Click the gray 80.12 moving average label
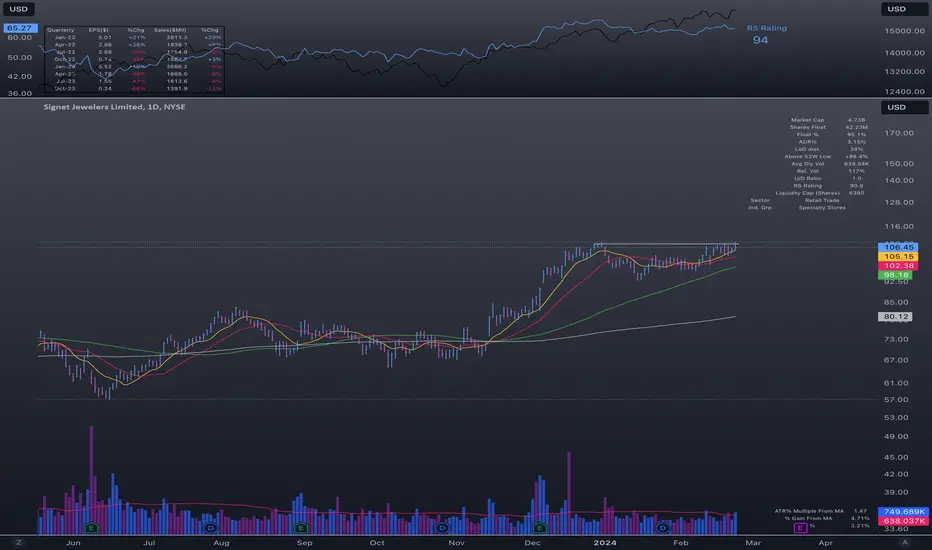 pos(895,316)
